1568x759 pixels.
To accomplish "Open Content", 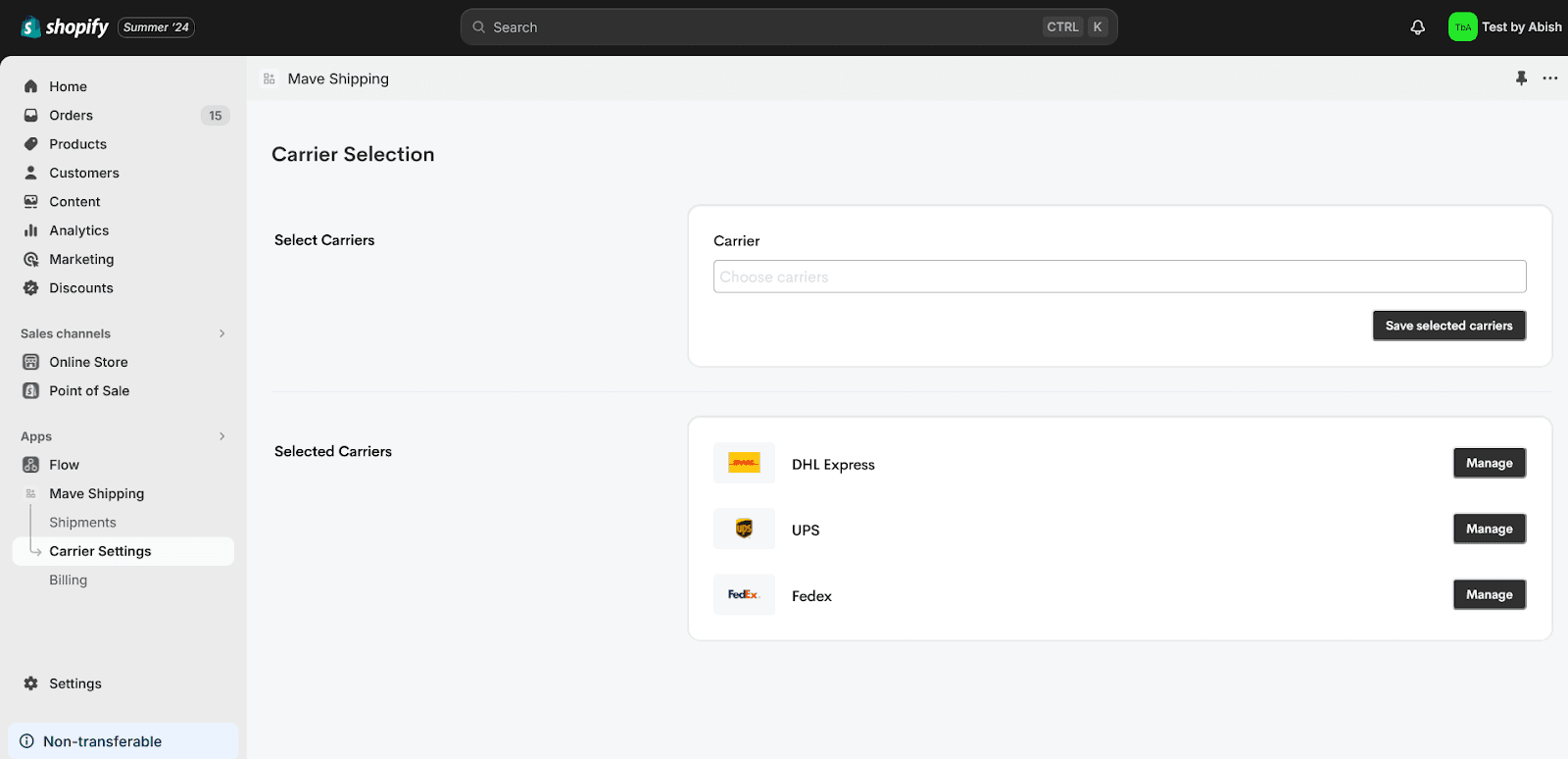I will point(75,202).
